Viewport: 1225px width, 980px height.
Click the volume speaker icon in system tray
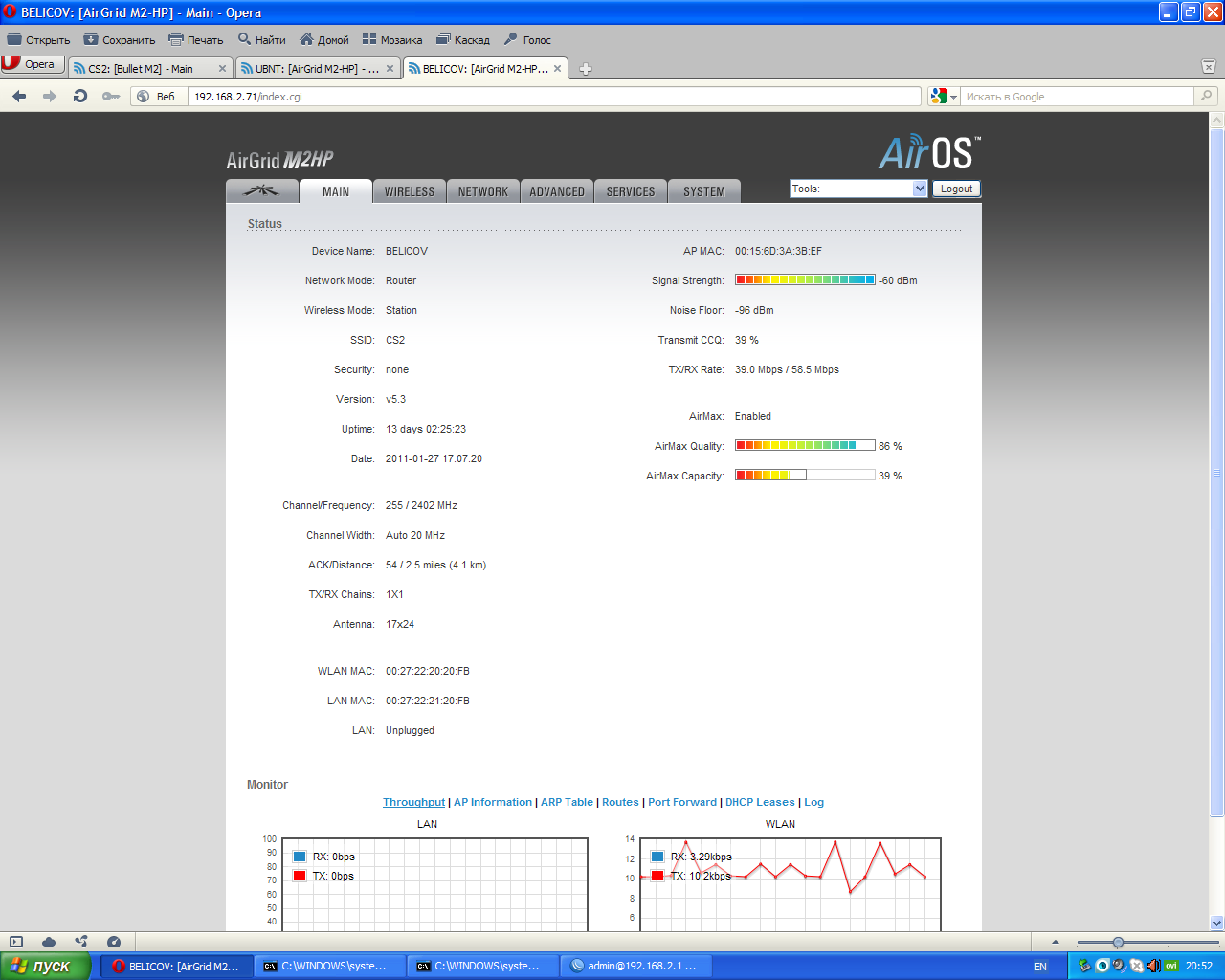click(1153, 966)
